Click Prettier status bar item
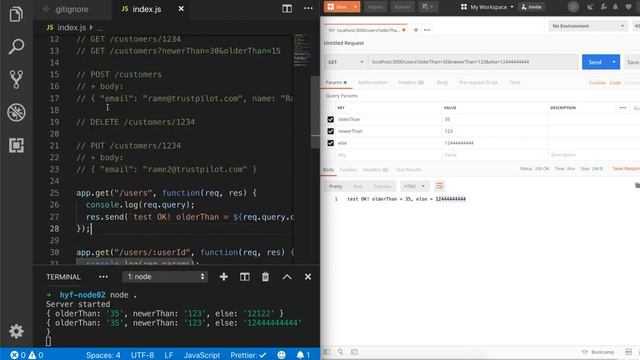The height and width of the screenshot is (360, 640). [x=248, y=355]
